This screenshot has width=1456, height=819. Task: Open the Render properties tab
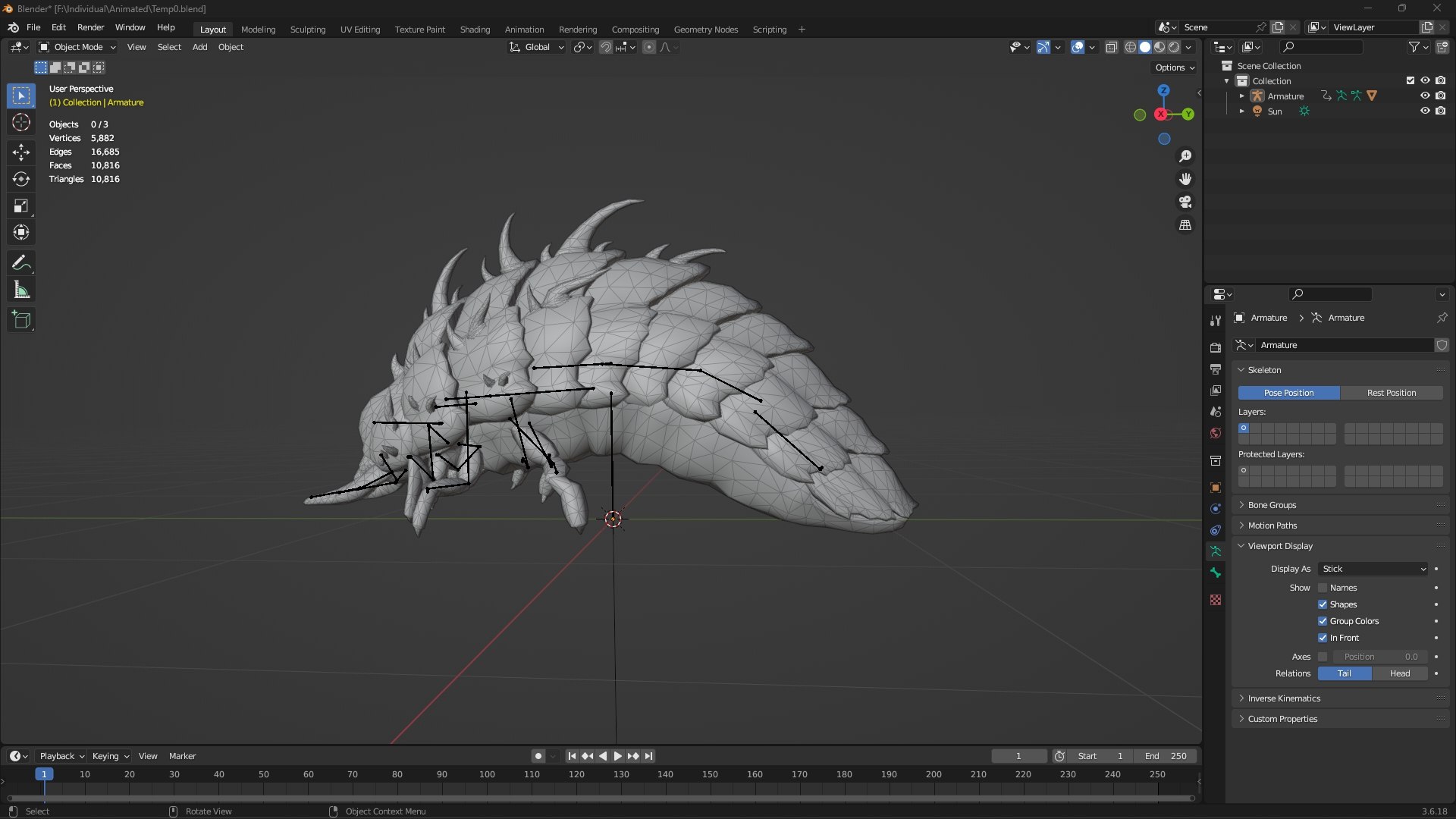click(x=1216, y=347)
